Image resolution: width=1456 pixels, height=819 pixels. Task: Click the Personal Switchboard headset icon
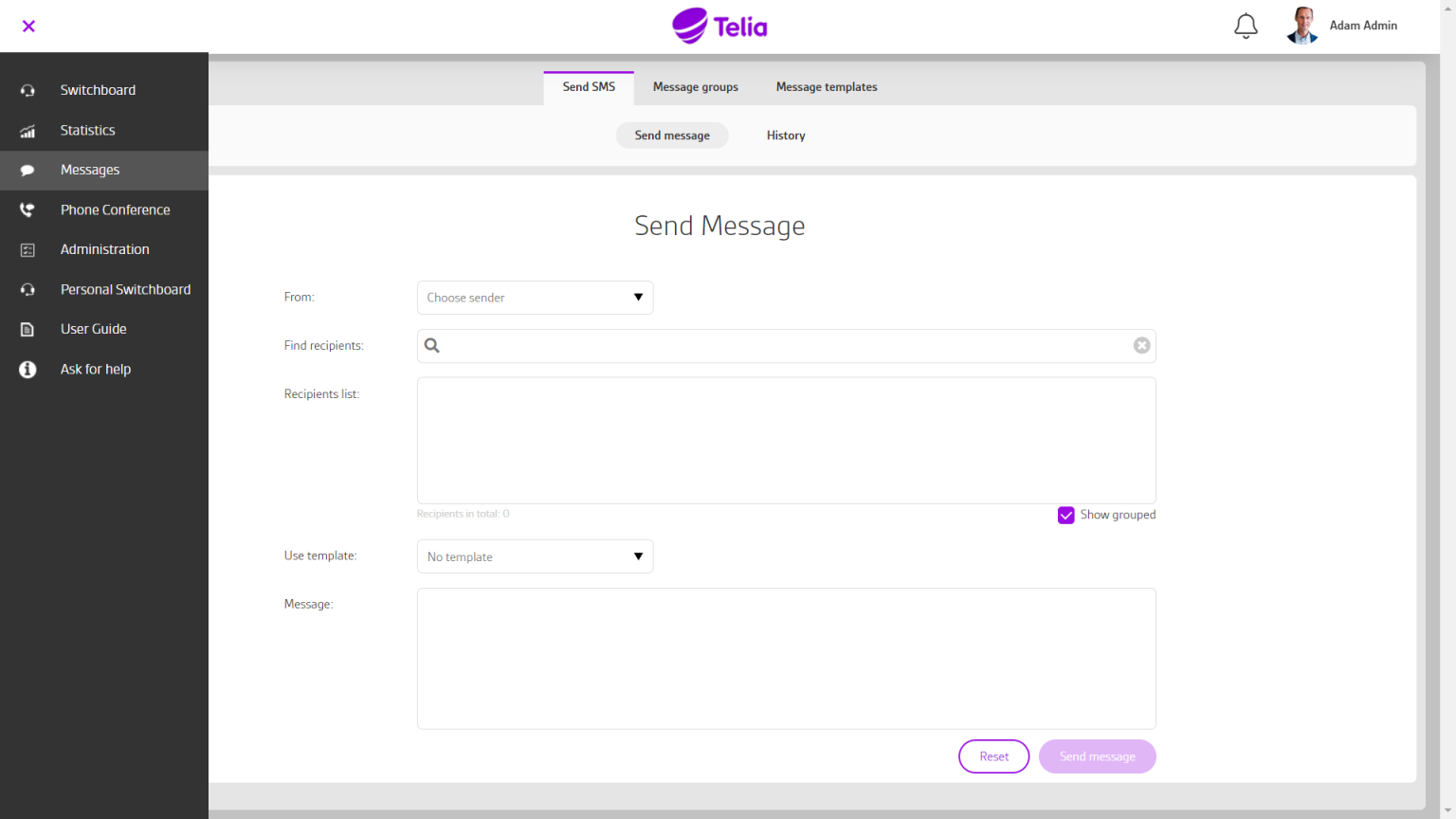pos(27,289)
